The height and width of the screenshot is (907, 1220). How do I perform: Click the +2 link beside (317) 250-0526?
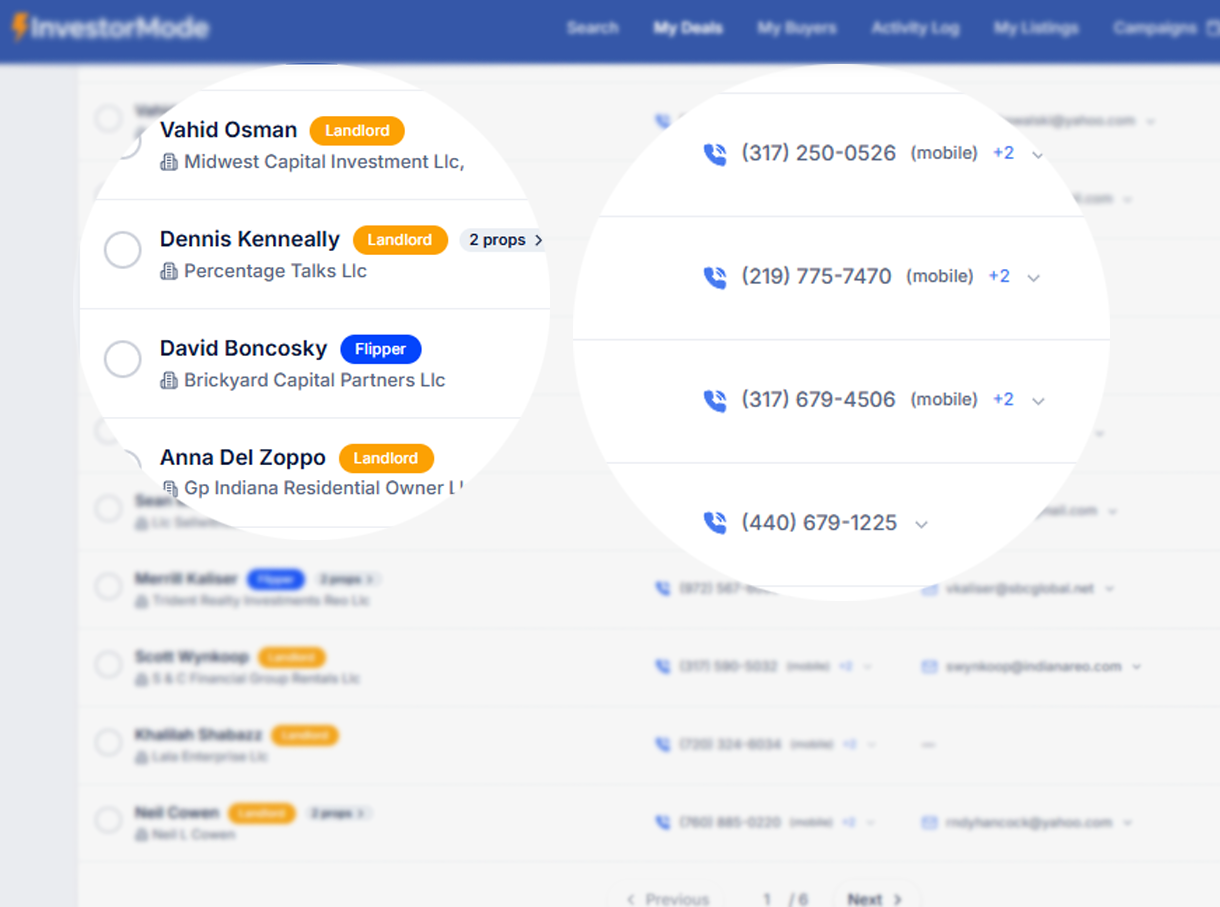coord(1003,153)
